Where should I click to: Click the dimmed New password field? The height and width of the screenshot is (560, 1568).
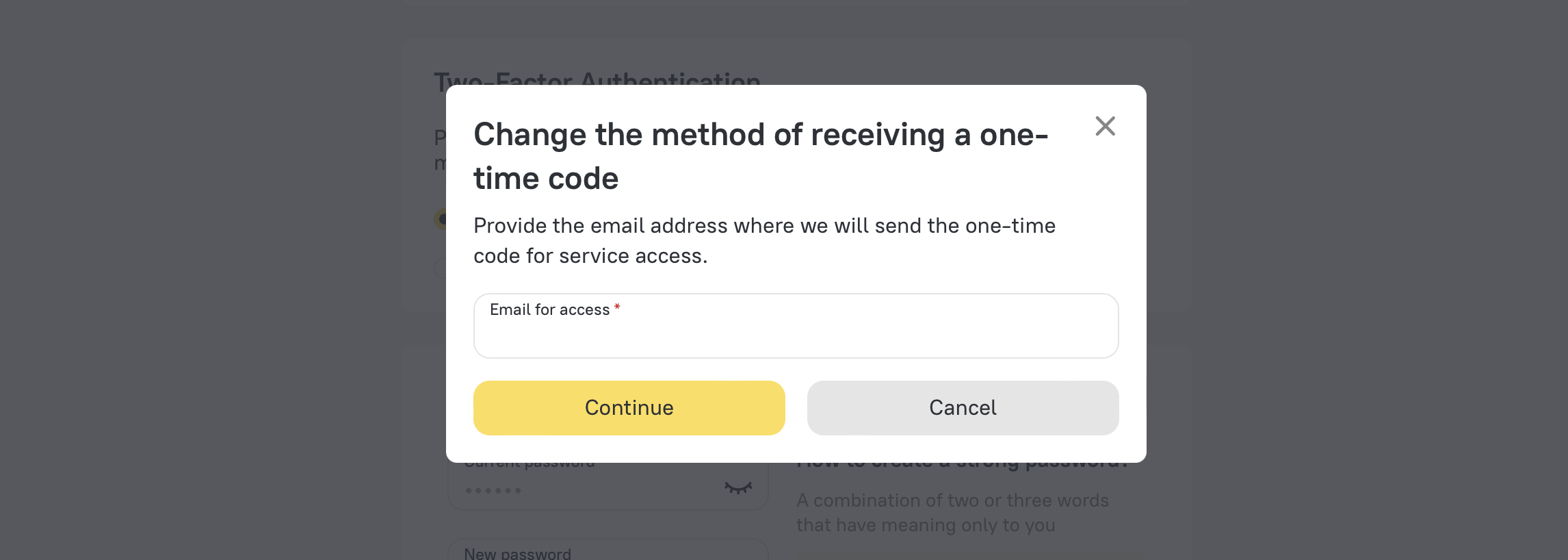pos(607,552)
